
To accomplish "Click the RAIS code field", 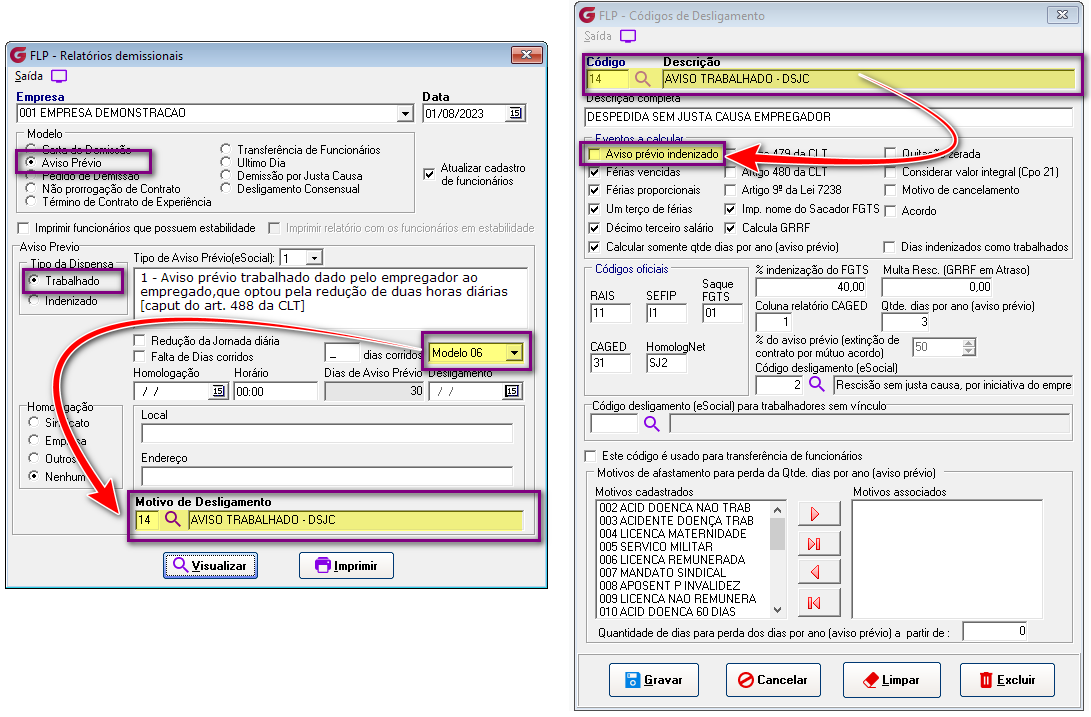I will 610,313.
